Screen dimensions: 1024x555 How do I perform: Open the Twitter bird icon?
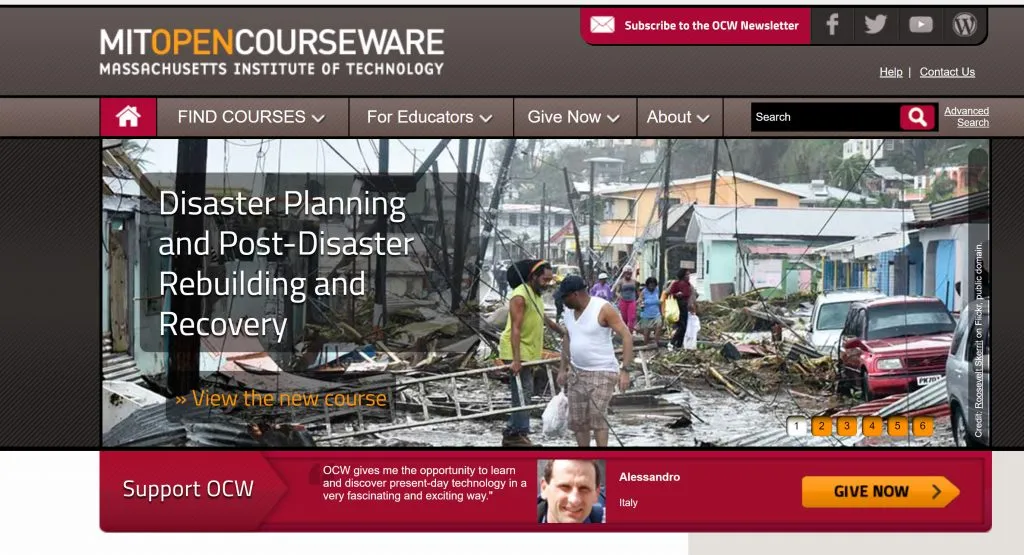pyautogui.click(x=875, y=25)
